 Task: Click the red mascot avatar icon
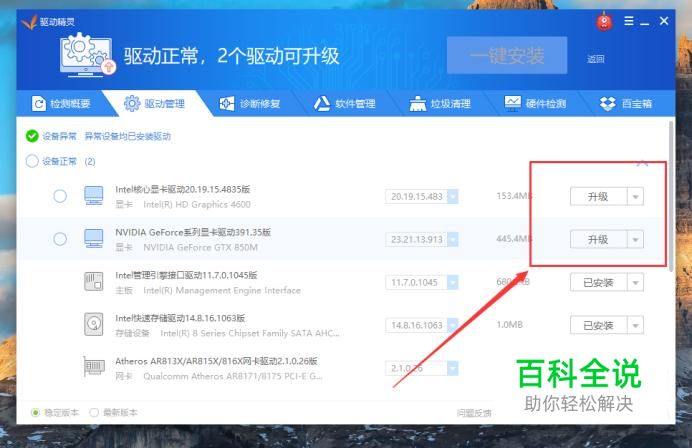[x=604, y=22]
